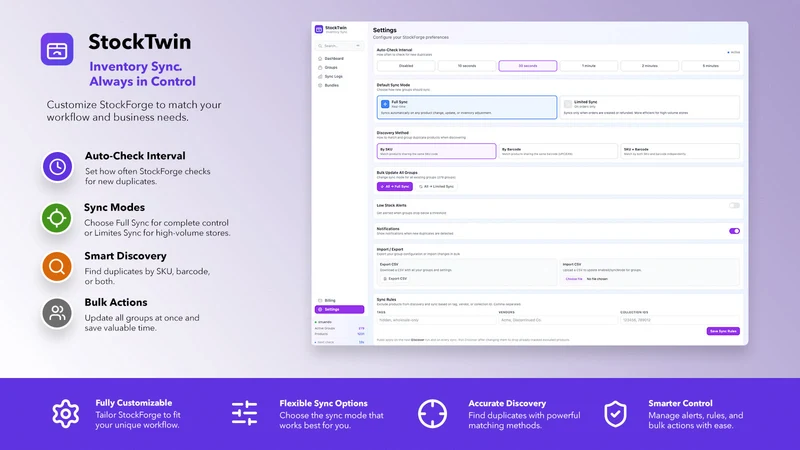Image resolution: width=800 pixels, height=450 pixels.
Task: Click the 'Smart Discovery' feature heading
Action: [x=126, y=256]
